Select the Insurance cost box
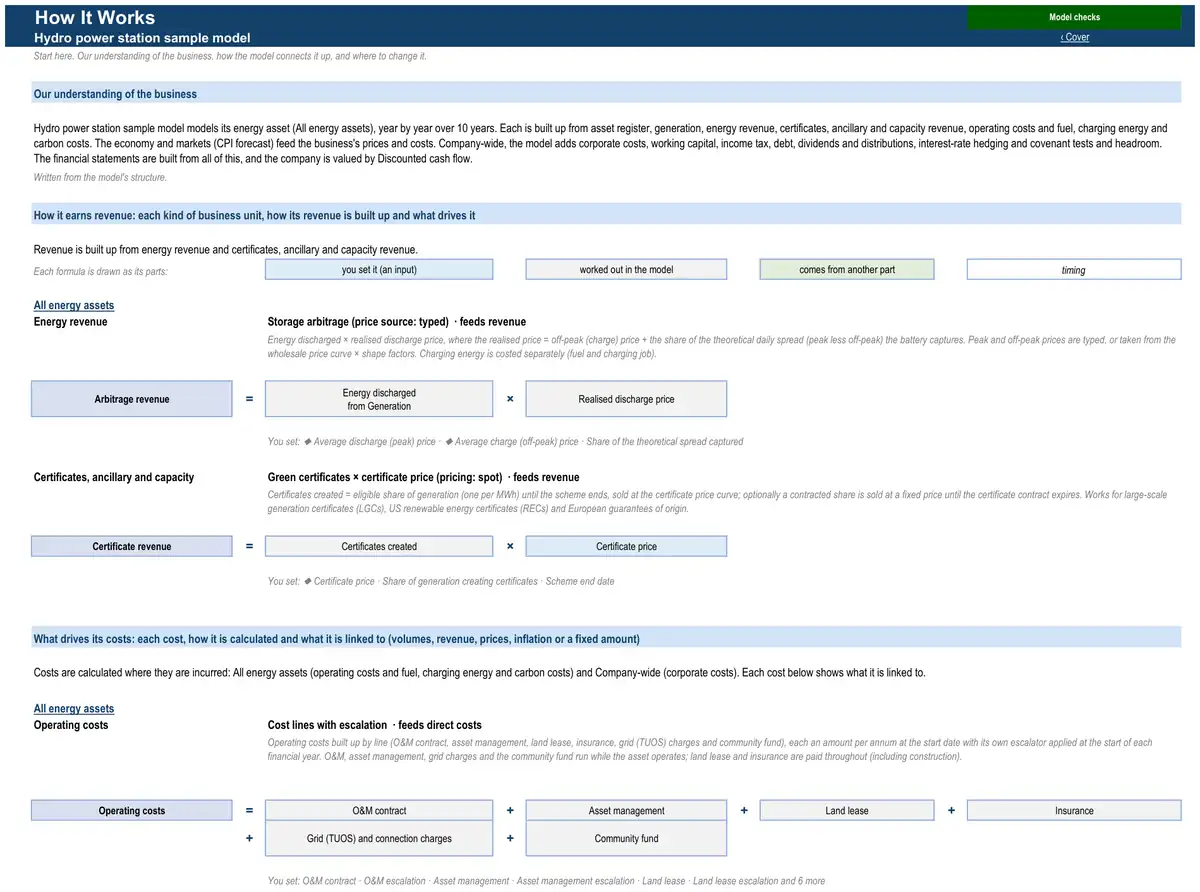1200x892 pixels. tap(1074, 811)
